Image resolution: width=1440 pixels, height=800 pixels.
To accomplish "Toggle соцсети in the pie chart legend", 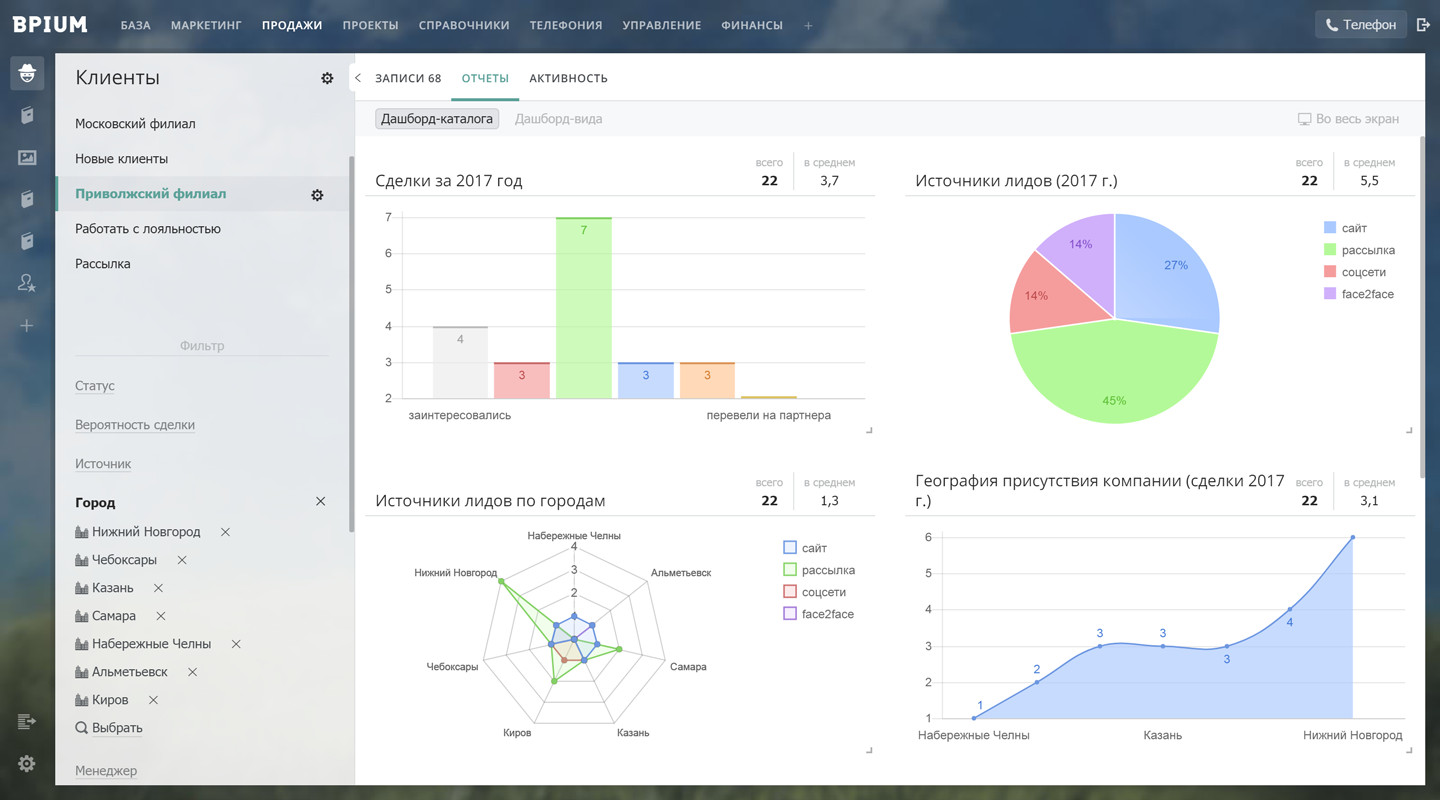I will click(1354, 272).
